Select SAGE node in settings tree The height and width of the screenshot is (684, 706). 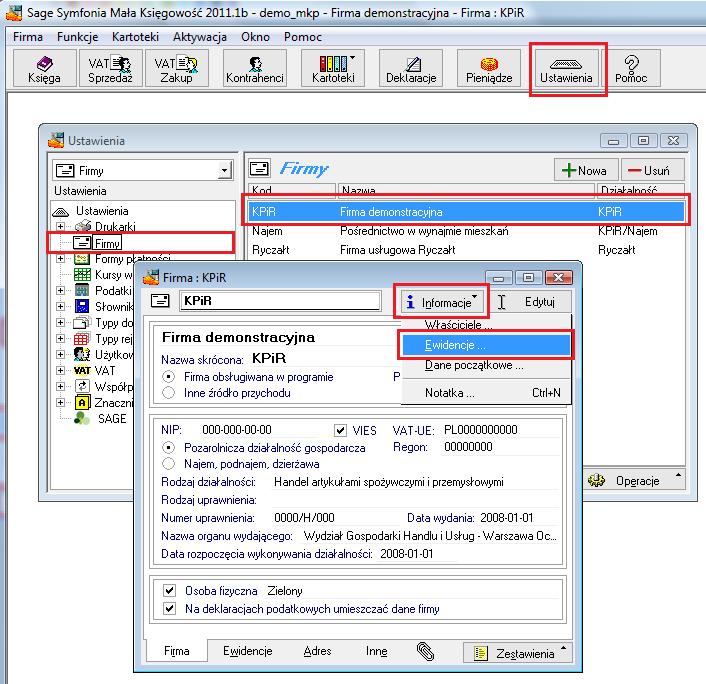pyautogui.click(x=112, y=419)
